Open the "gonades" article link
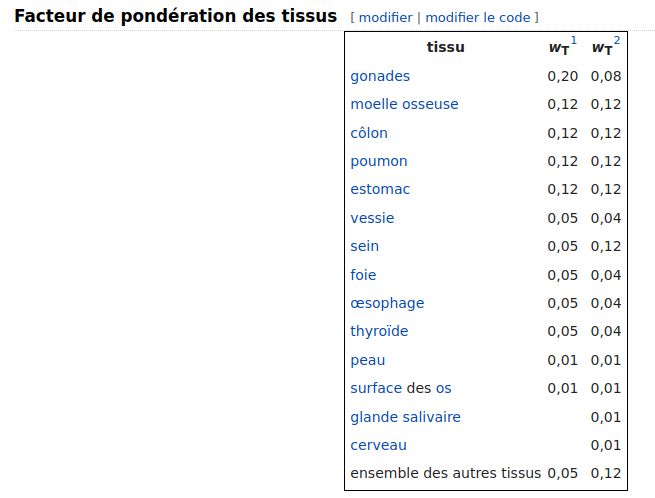 (x=380, y=76)
